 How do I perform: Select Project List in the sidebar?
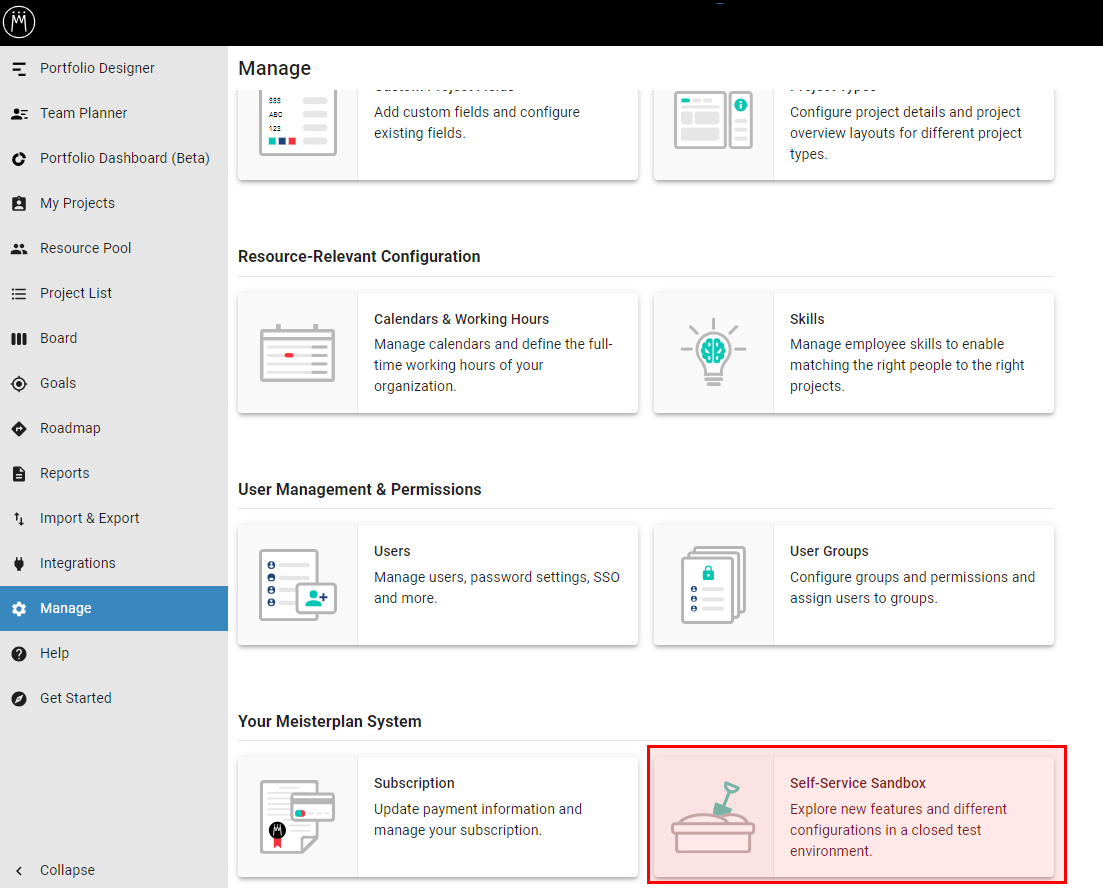pos(114,293)
